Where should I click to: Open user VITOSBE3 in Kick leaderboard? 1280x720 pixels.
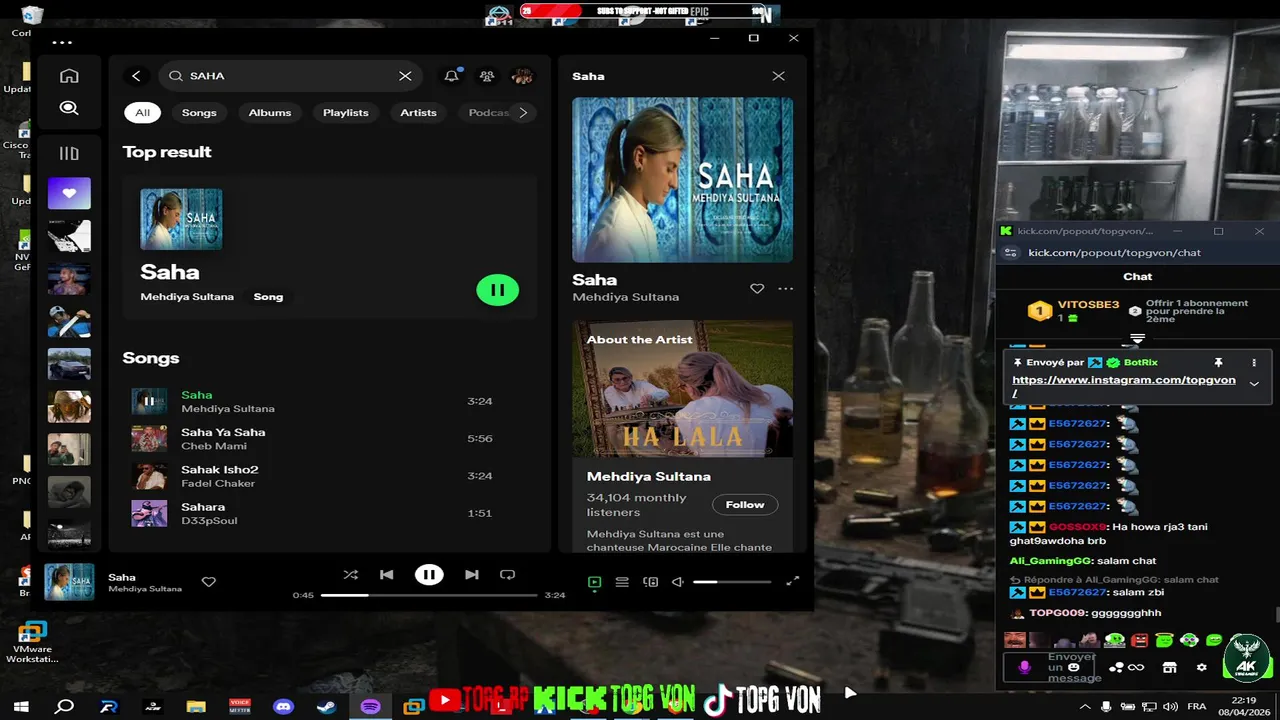[x=1089, y=304]
